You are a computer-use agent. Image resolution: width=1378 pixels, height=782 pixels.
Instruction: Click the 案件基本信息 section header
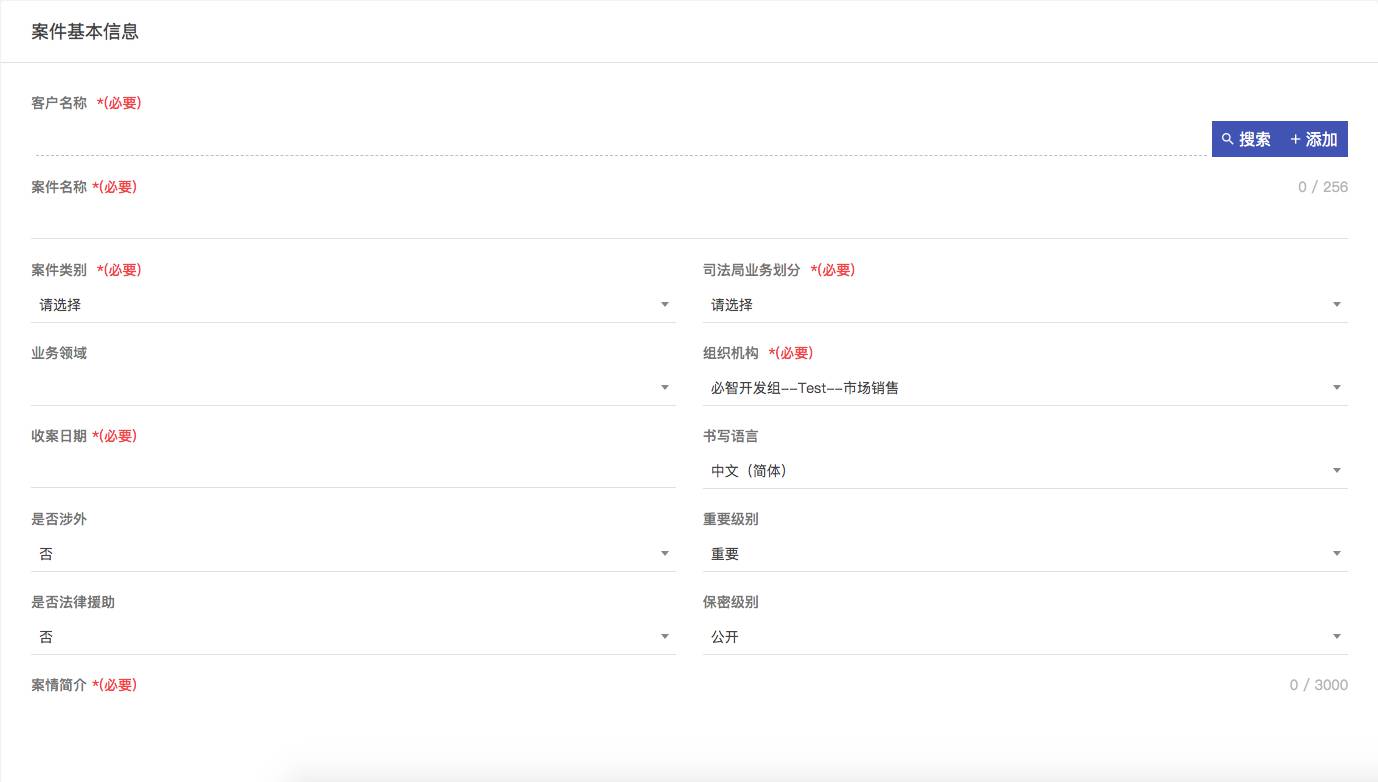click(x=85, y=32)
